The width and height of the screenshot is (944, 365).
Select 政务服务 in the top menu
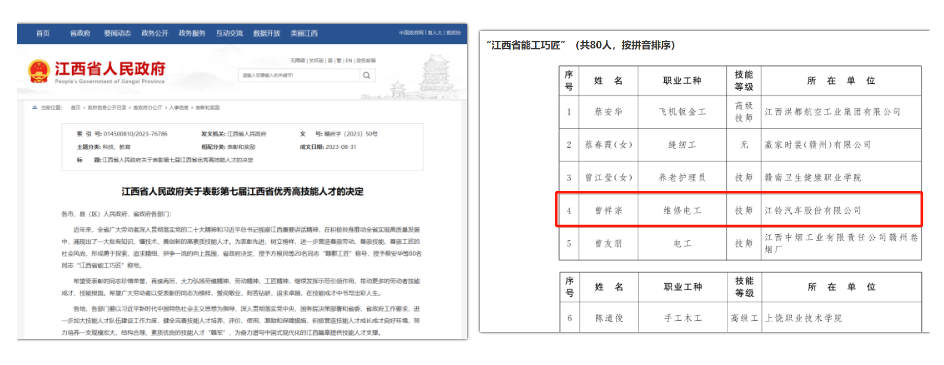(192, 34)
